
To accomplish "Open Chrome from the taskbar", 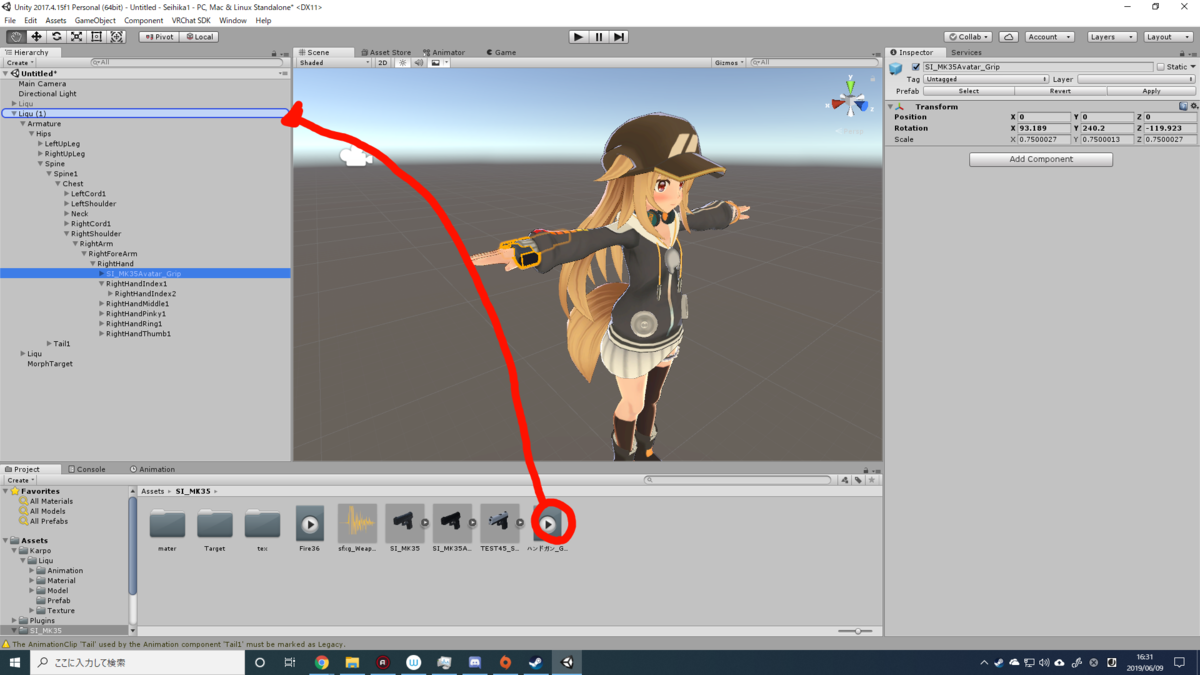I will click(322, 662).
